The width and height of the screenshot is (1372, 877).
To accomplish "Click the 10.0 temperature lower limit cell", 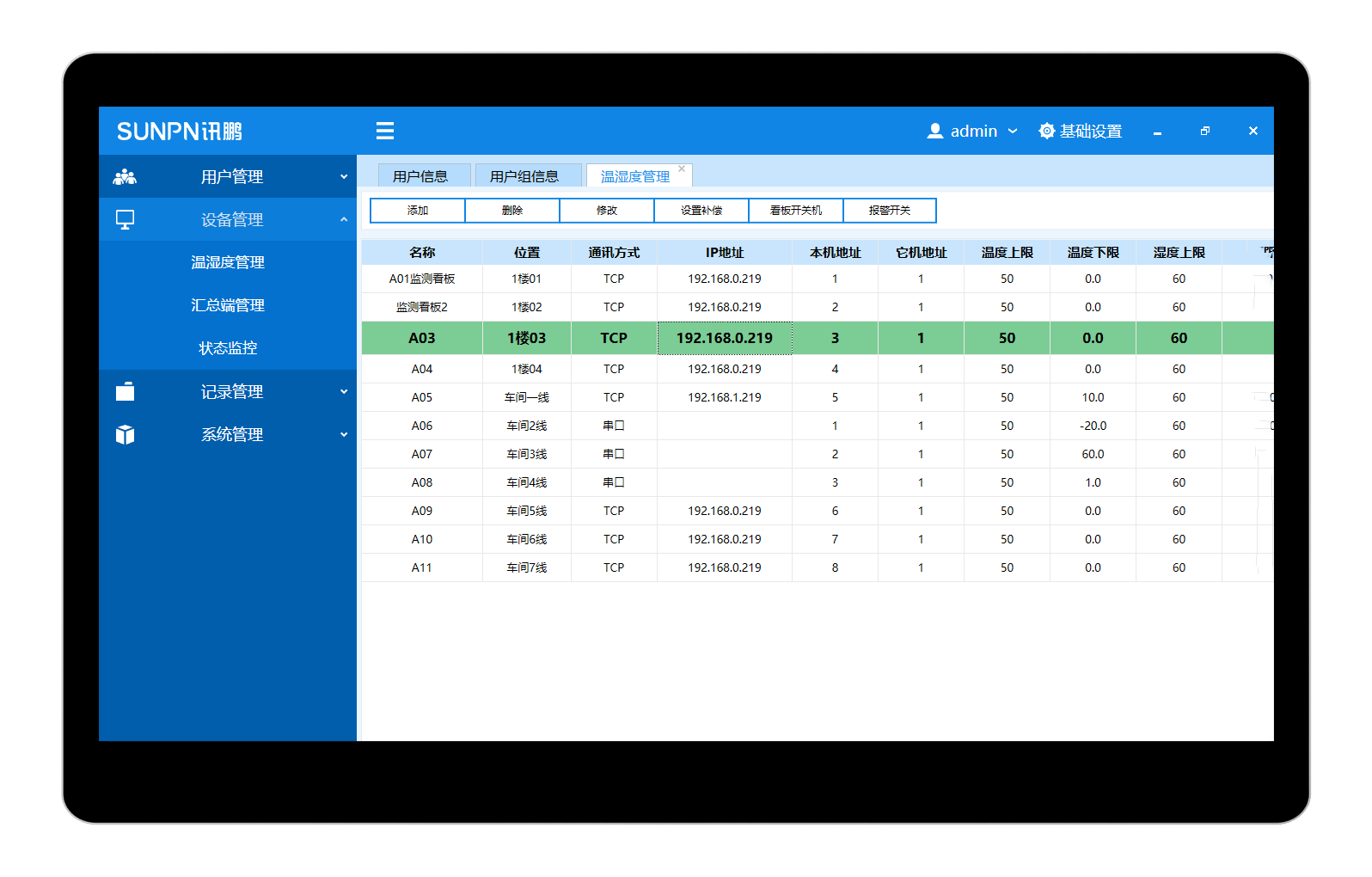I will pyautogui.click(x=1093, y=397).
